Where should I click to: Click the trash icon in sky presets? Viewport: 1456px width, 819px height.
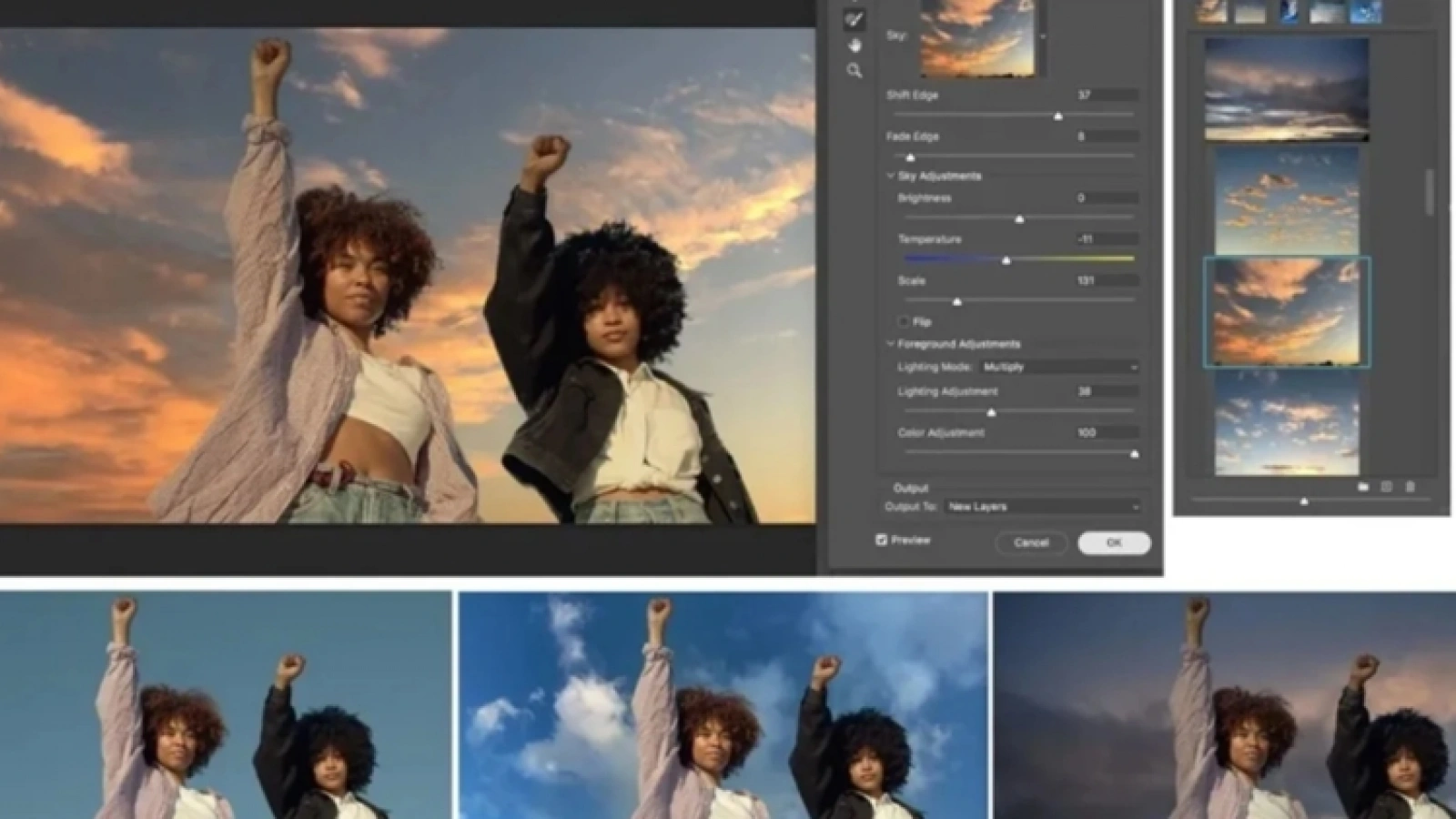(1410, 488)
